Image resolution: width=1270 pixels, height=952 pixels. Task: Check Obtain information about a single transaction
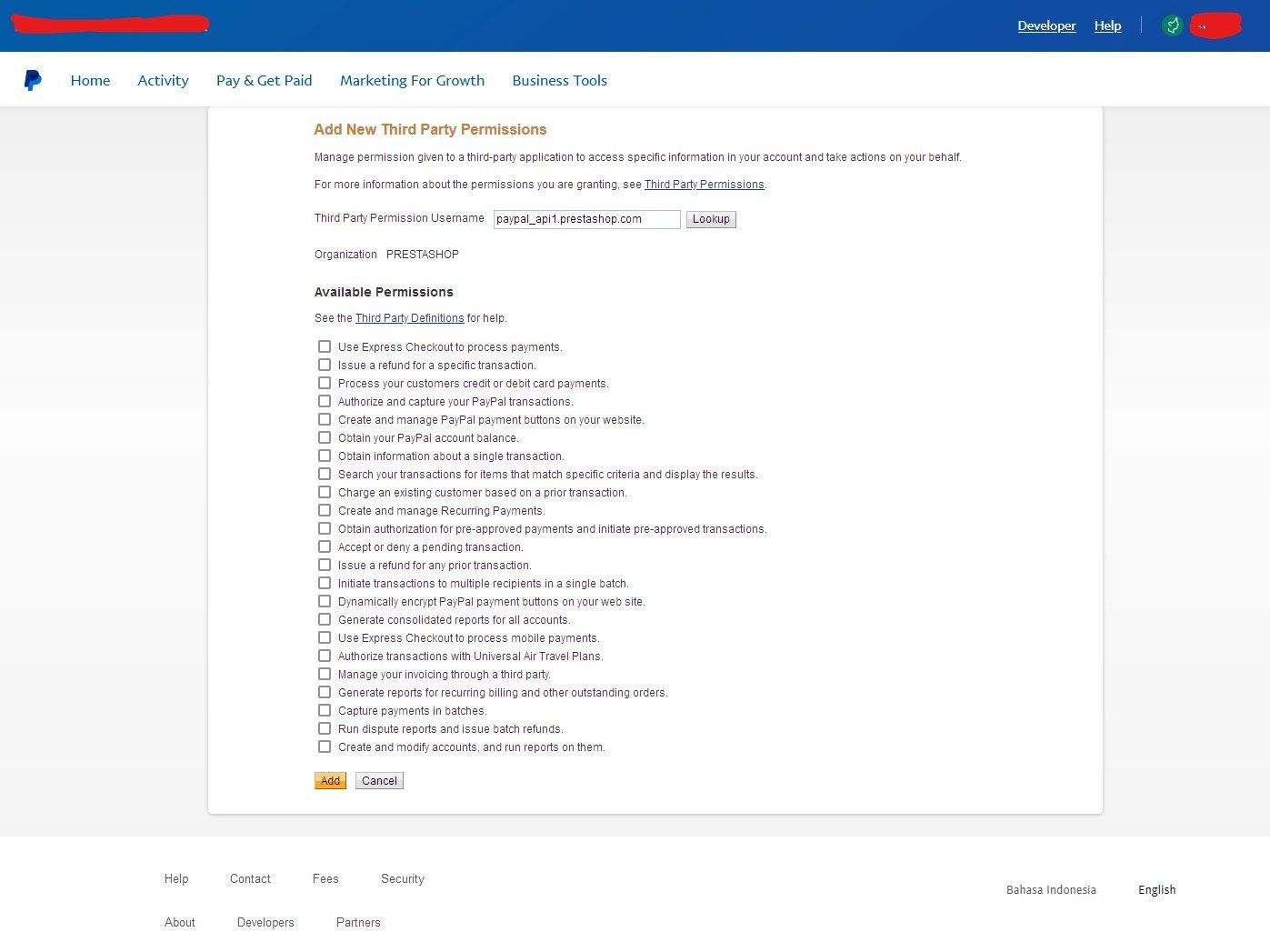coord(325,456)
